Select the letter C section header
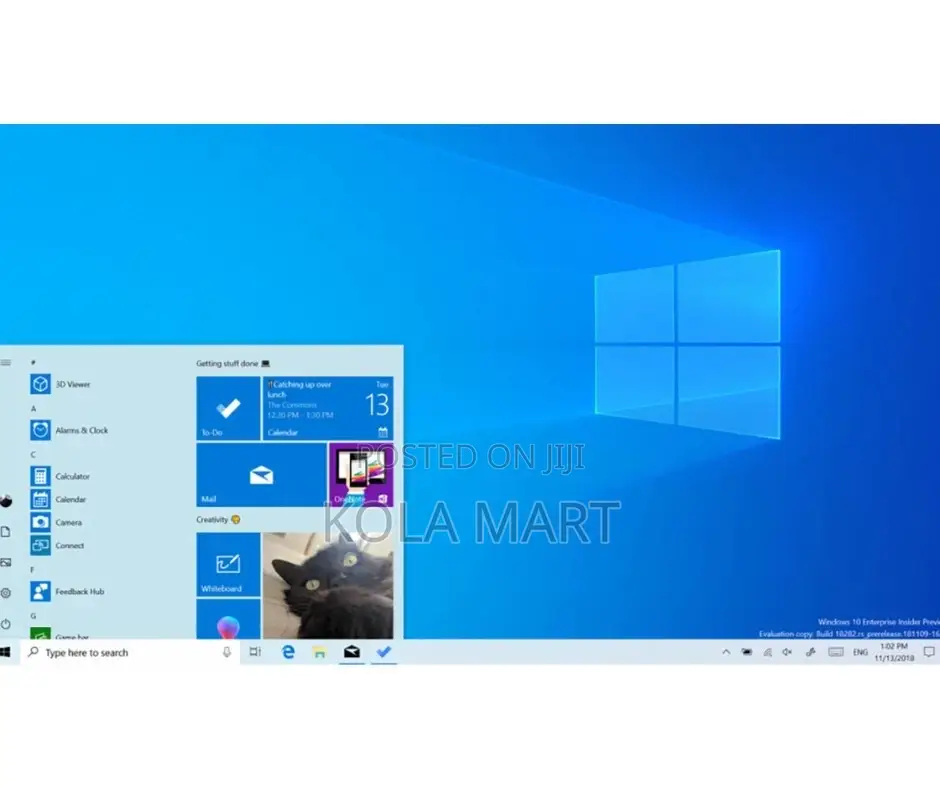The height and width of the screenshot is (788, 940). point(34,455)
